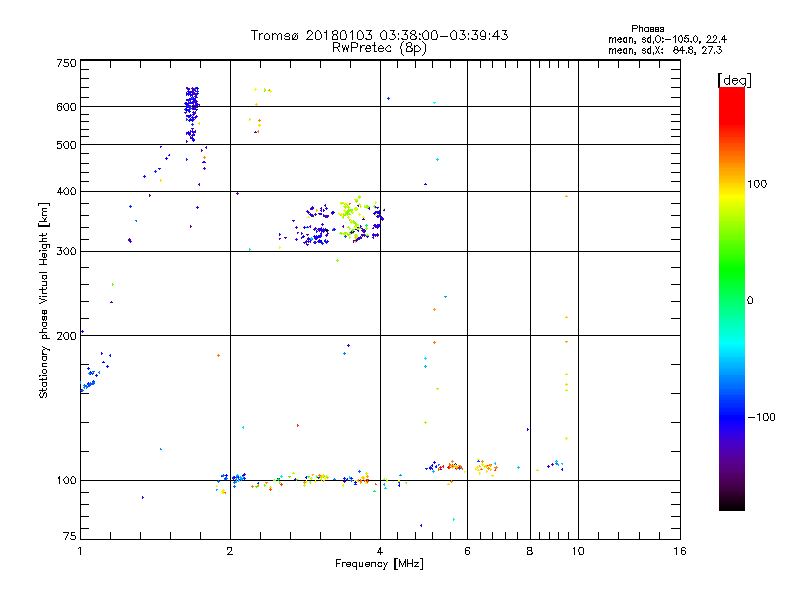Click the '16' frequency tick label
This screenshot has width=800, height=600.
click(x=680, y=551)
